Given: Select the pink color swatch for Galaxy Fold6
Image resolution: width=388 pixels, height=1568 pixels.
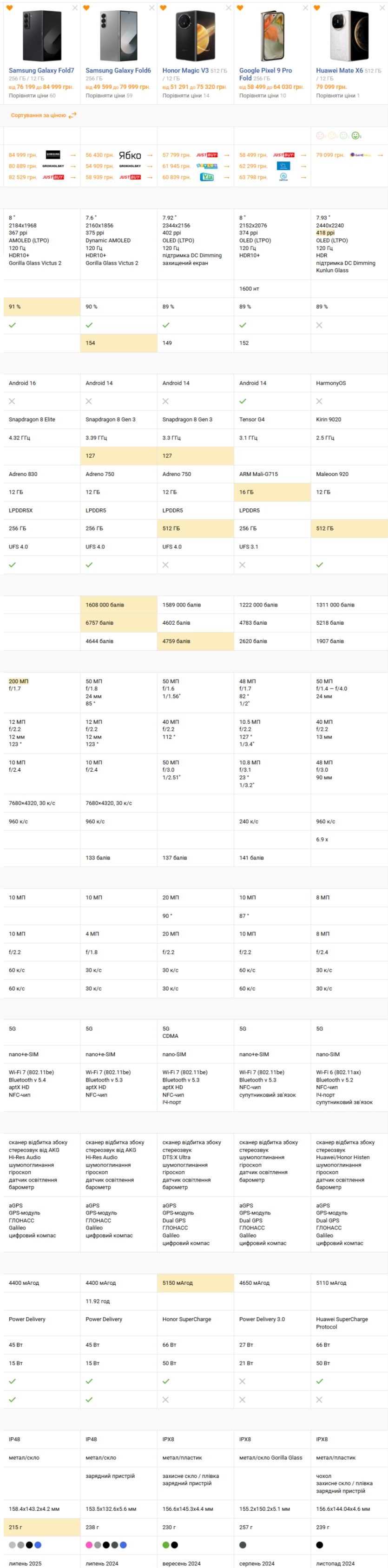Looking at the screenshot, I should pyautogui.click(x=89, y=1545).
